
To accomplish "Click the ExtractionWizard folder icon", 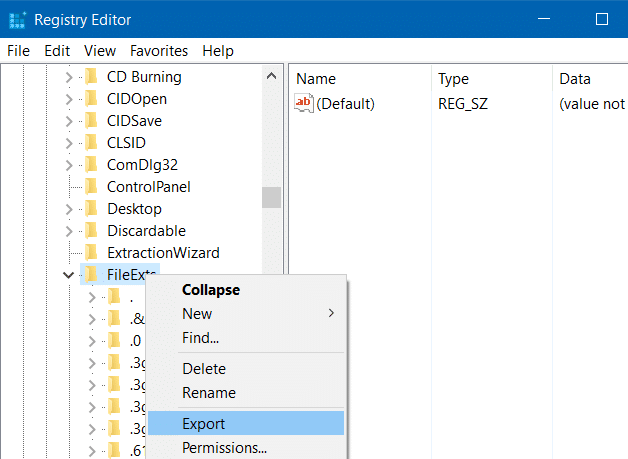I will (x=92, y=252).
